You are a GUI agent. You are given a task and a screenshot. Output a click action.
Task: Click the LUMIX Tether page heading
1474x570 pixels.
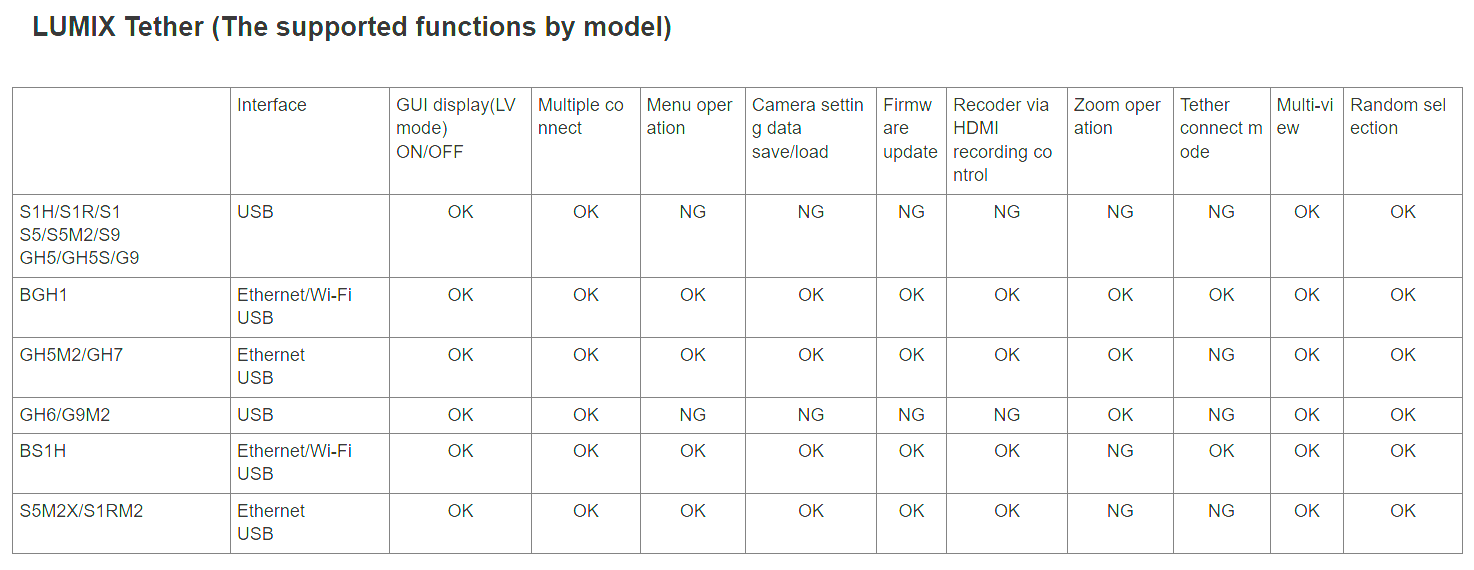pos(352,27)
